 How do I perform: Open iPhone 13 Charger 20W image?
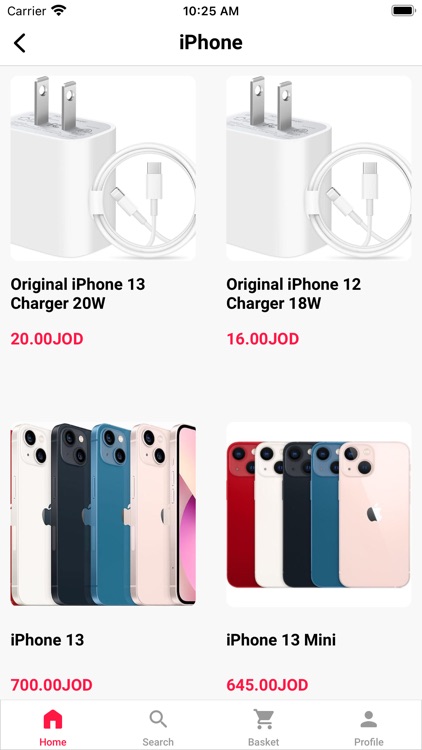coord(103,168)
